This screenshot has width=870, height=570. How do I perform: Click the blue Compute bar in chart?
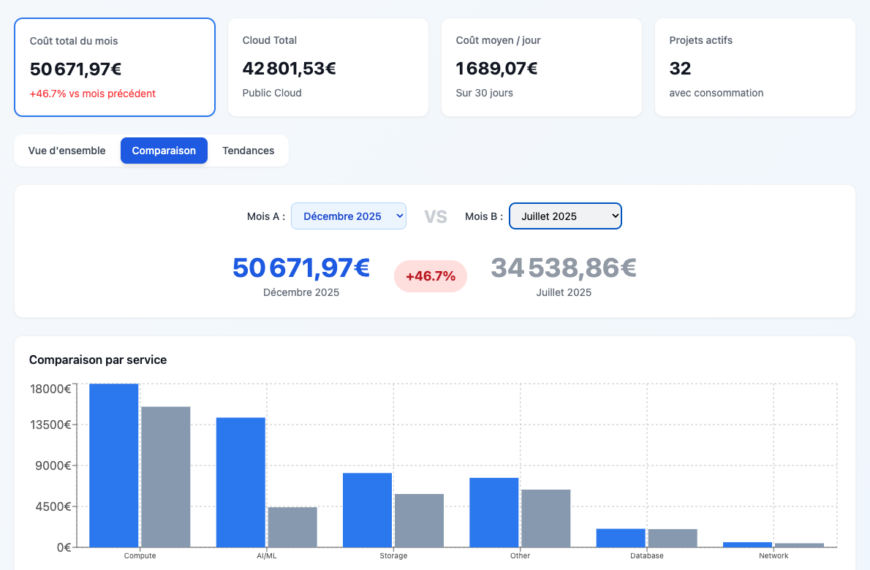(x=114, y=466)
